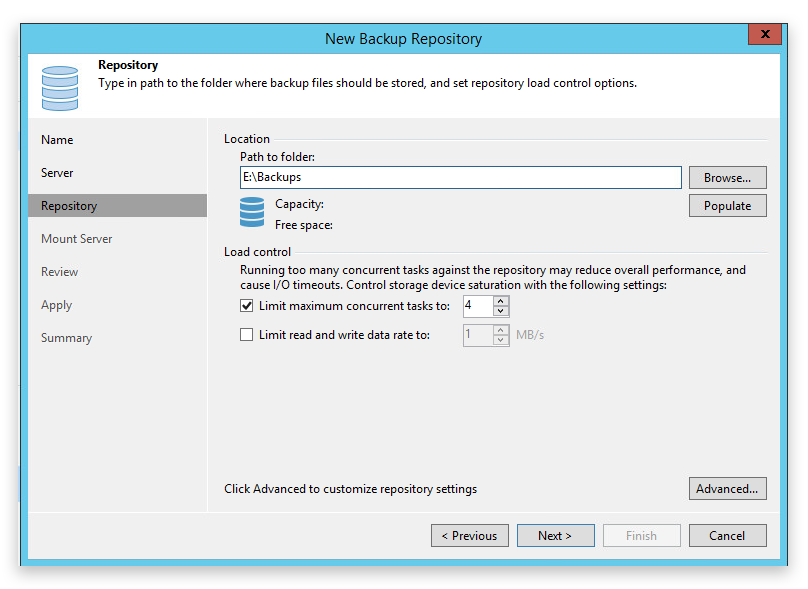Enable Limit maximum concurrent tasks checkbox
The height and width of the screenshot is (589, 808).
tap(246, 306)
